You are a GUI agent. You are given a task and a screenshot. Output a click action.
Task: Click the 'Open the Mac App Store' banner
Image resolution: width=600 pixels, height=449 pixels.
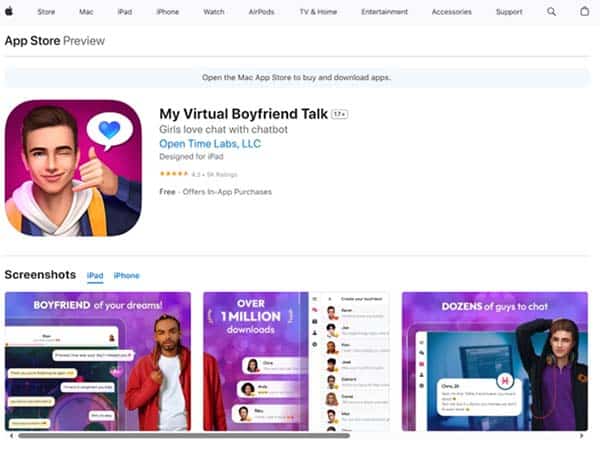click(x=297, y=78)
